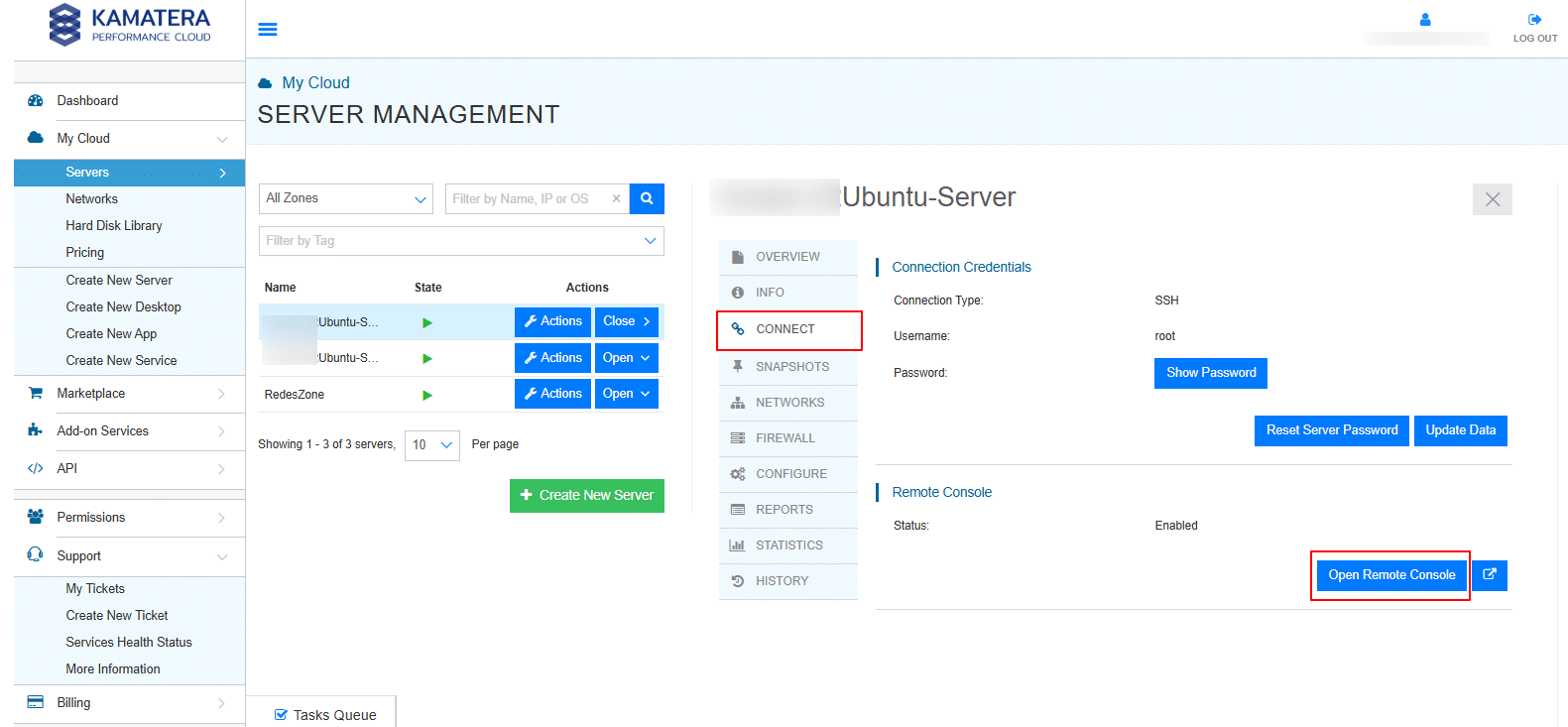Screen dimensions: 1568x727
Task: Click Show Password button
Action: click(1211, 373)
